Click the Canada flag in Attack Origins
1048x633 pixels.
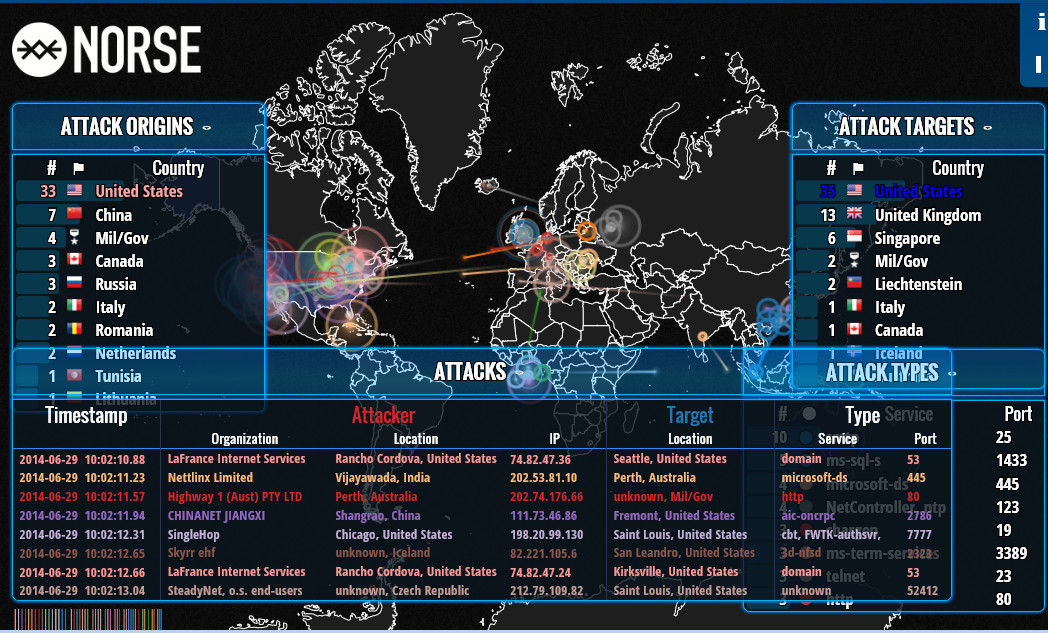[x=74, y=261]
